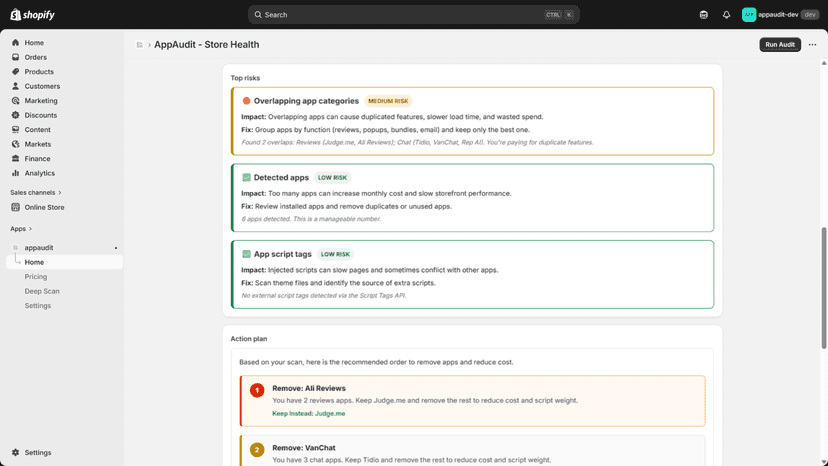
Task: Click the Overlapping app categories title
Action: (x=306, y=101)
